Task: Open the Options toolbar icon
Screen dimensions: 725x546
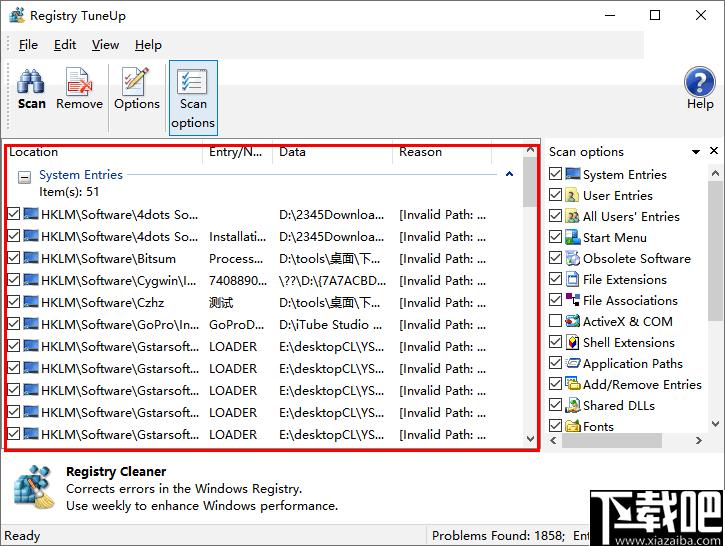Action: (x=136, y=81)
